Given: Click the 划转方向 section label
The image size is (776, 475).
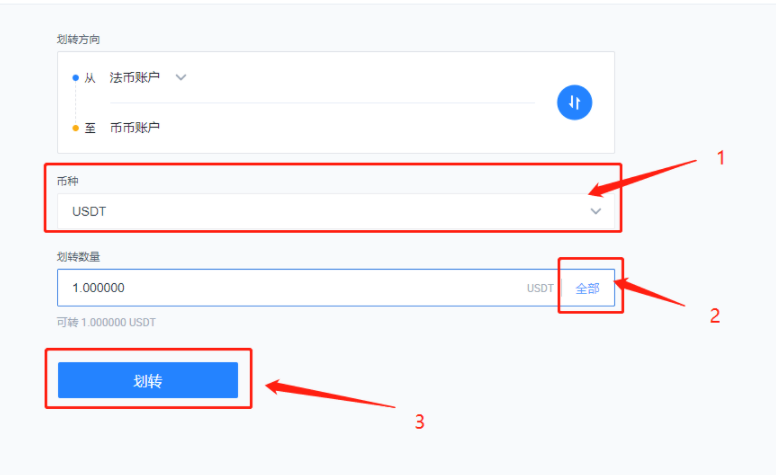Looking at the screenshot, I should 78,40.
